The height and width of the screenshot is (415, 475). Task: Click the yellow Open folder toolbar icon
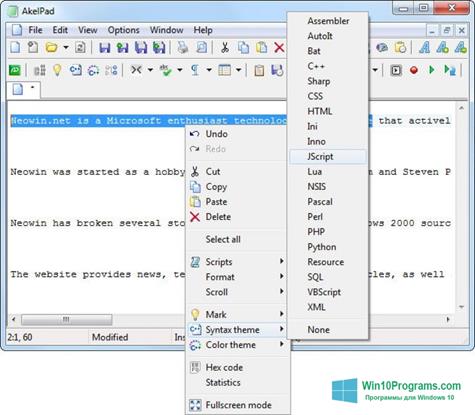pyautogui.click(x=52, y=48)
